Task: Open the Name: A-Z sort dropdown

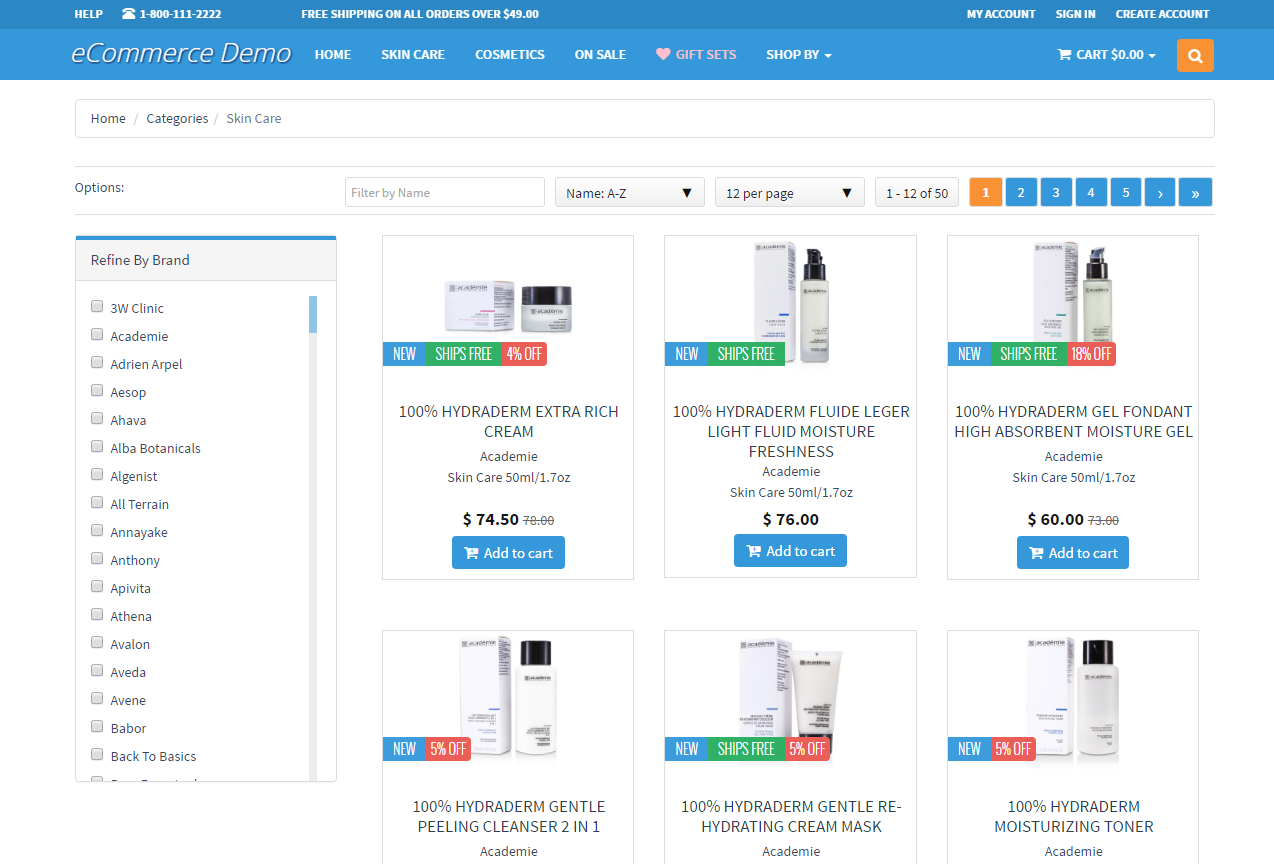Action: click(629, 192)
